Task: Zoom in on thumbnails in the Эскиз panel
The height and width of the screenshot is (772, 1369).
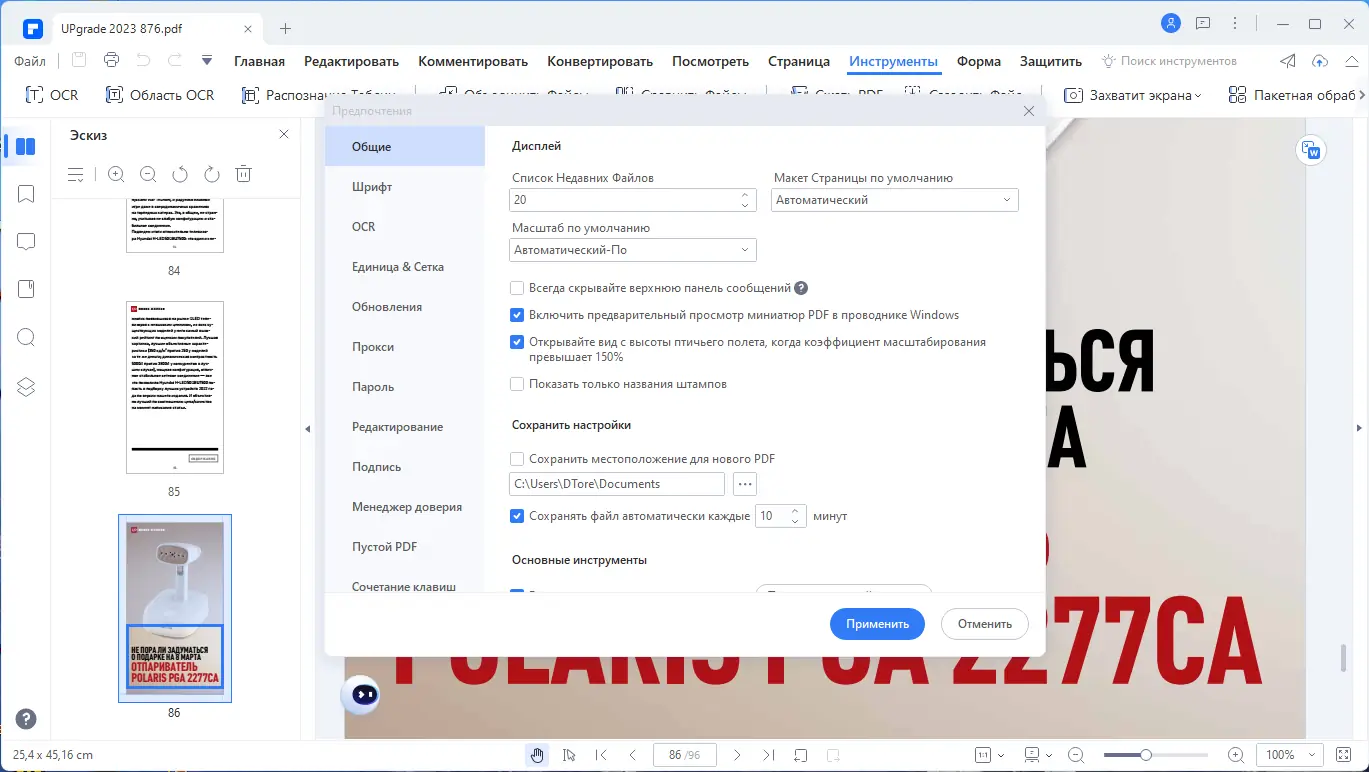Action: pyautogui.click(x=115, y=173)
